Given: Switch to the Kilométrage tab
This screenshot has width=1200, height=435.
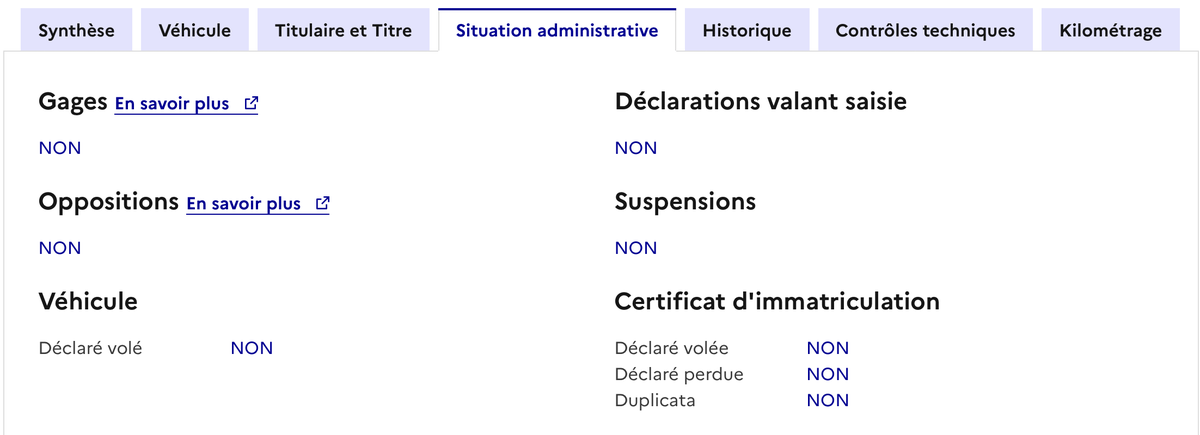Looking at the screenshot, I should tap(1110, 30).
